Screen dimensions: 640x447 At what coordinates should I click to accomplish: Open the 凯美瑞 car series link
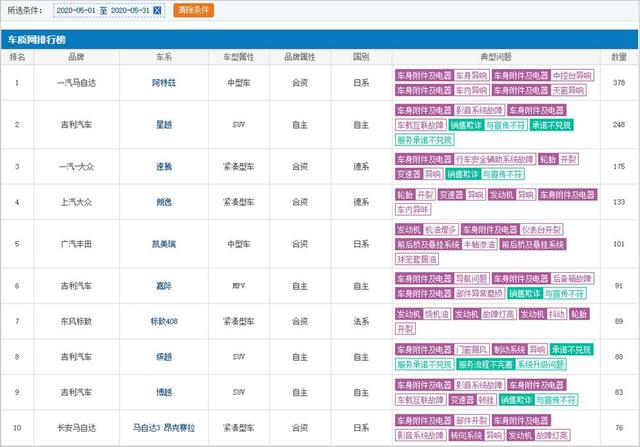(164, 244)
